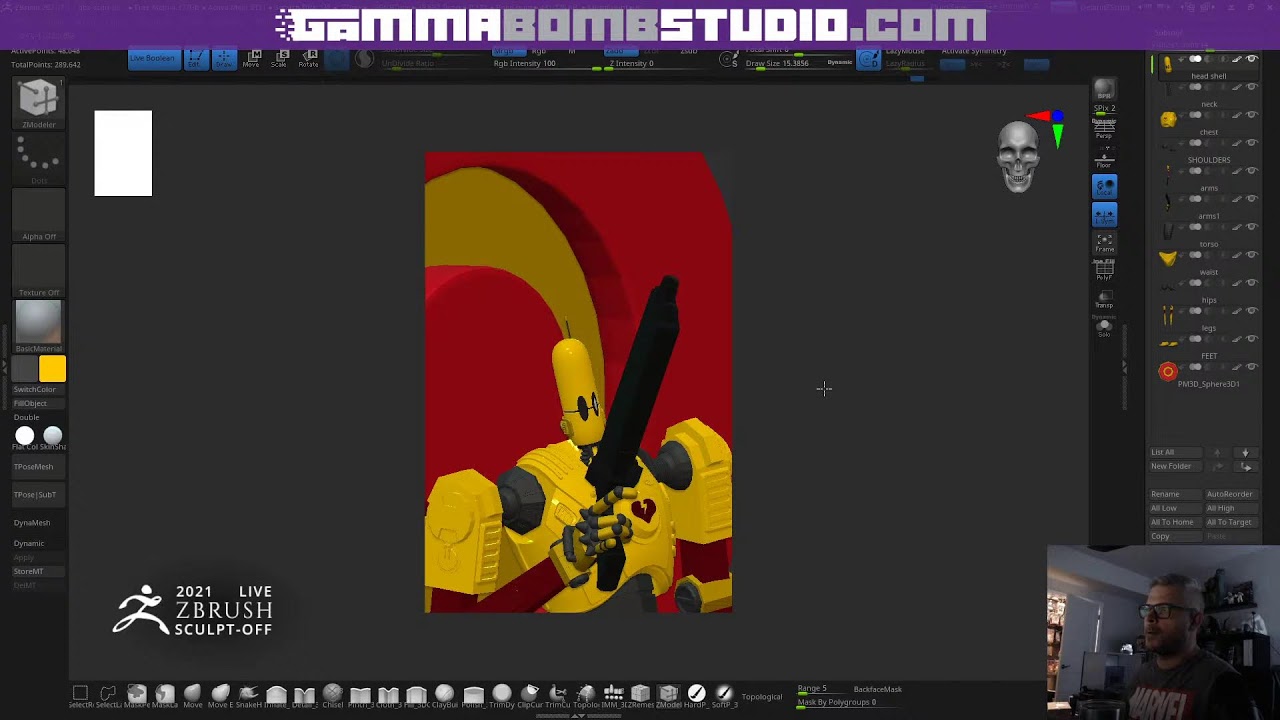
Task: Click the New Folder button
Action: 1176,466
